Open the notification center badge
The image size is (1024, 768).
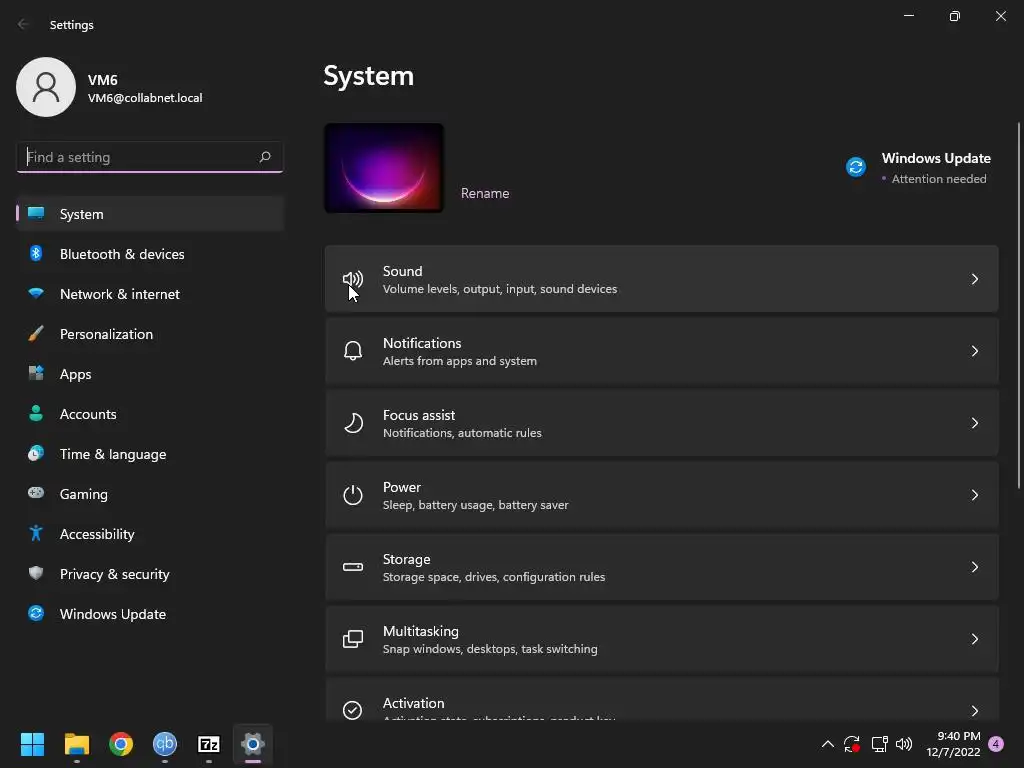coord(996,744)
